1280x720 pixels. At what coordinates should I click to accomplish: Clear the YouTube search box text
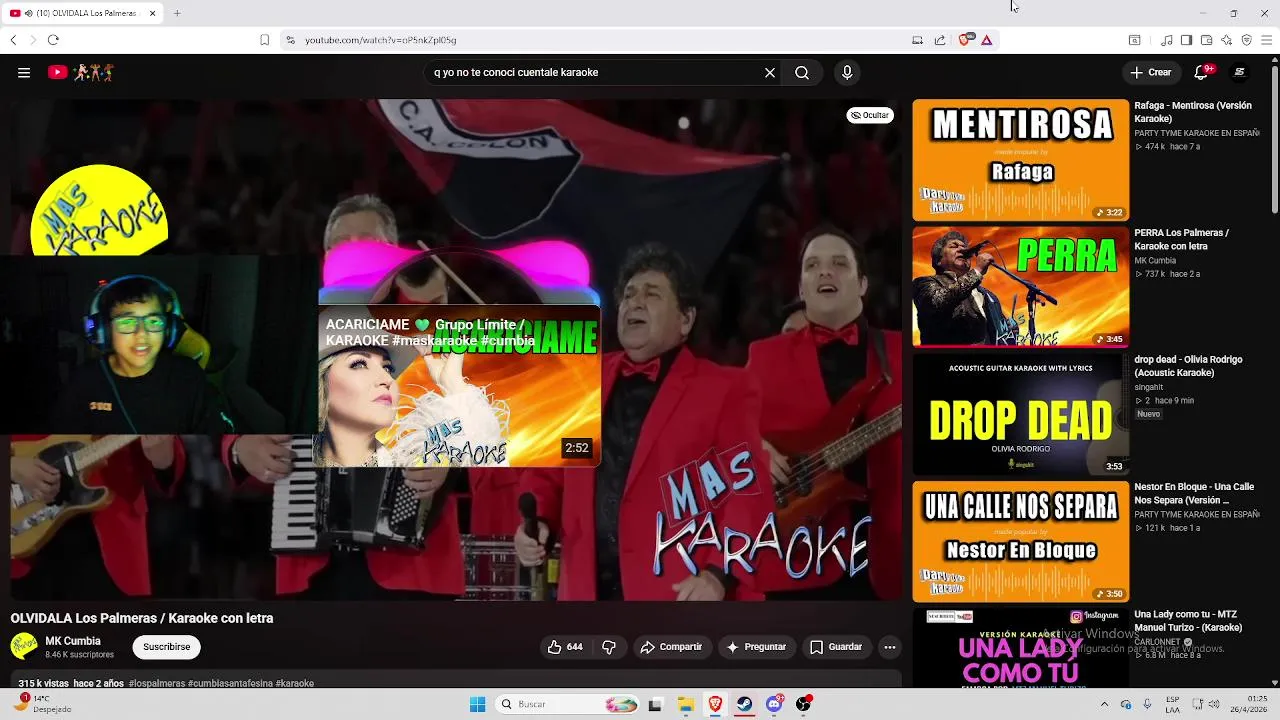[x=770, y=72]
